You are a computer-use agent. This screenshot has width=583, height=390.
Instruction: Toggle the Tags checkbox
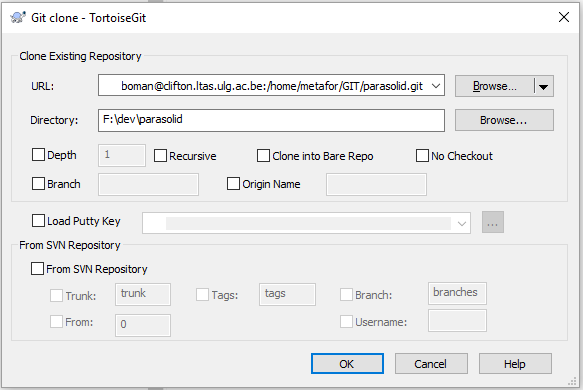[202, 295]
